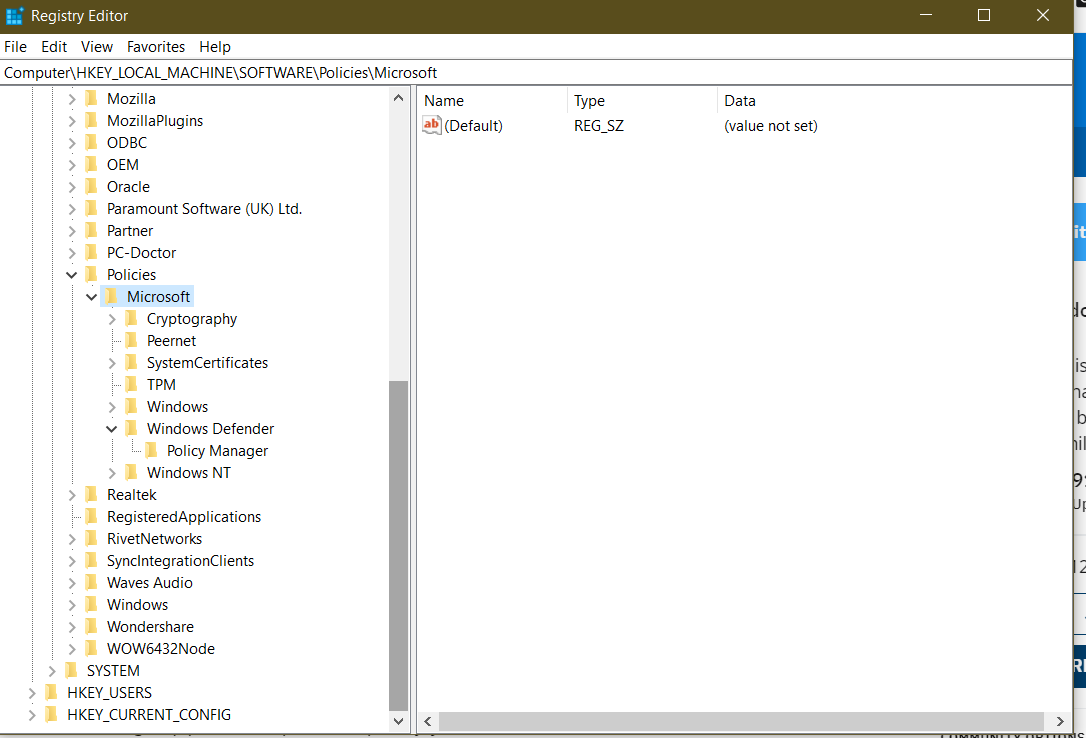Click the folder icon beside Policy Manager
This screenshot has width=1086, height=738.
[152, 451]
